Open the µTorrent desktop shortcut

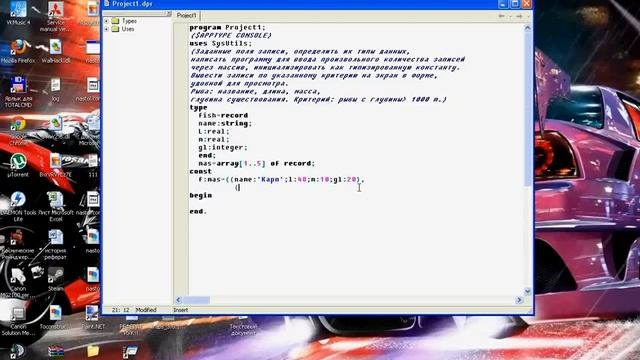coord(18,165)
